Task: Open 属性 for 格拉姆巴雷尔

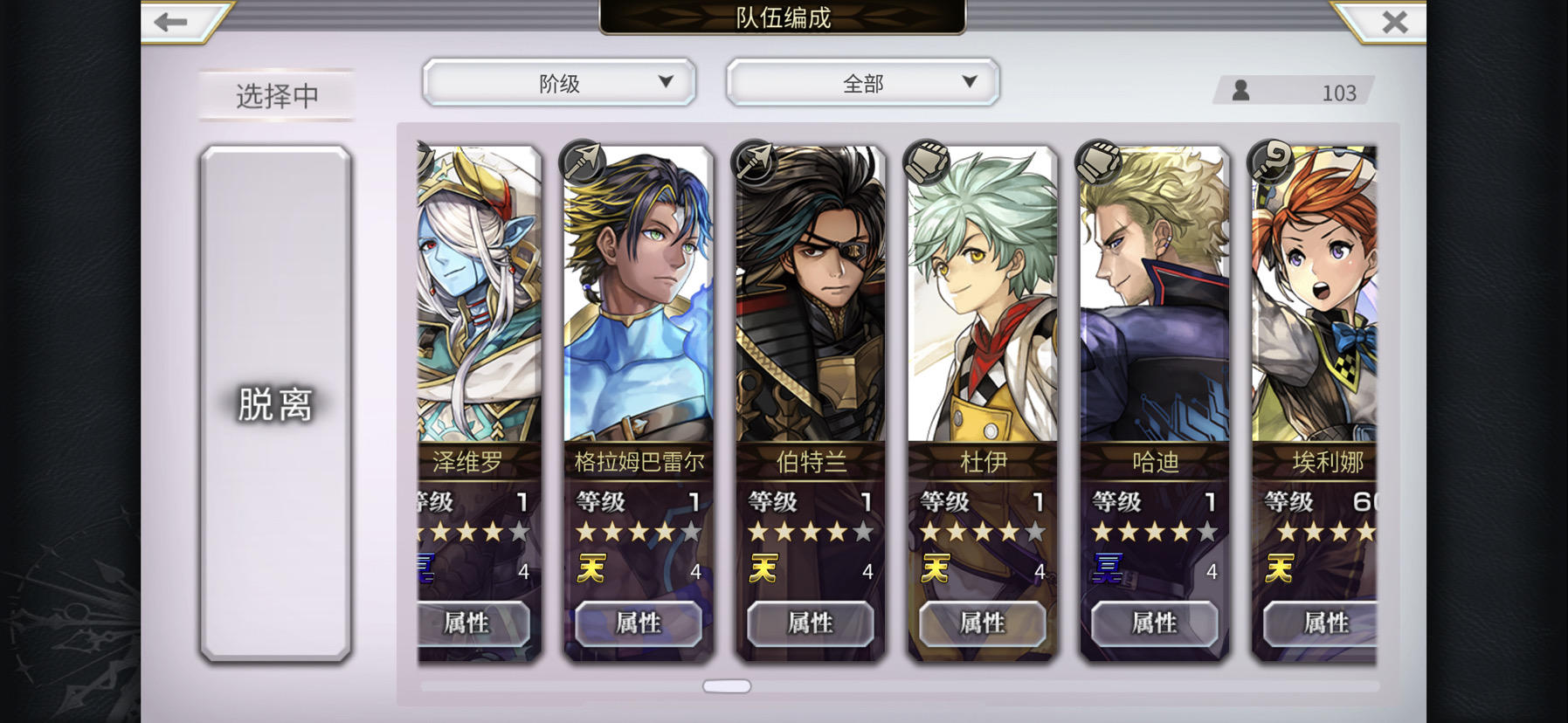Action: [x=639, y=623]
